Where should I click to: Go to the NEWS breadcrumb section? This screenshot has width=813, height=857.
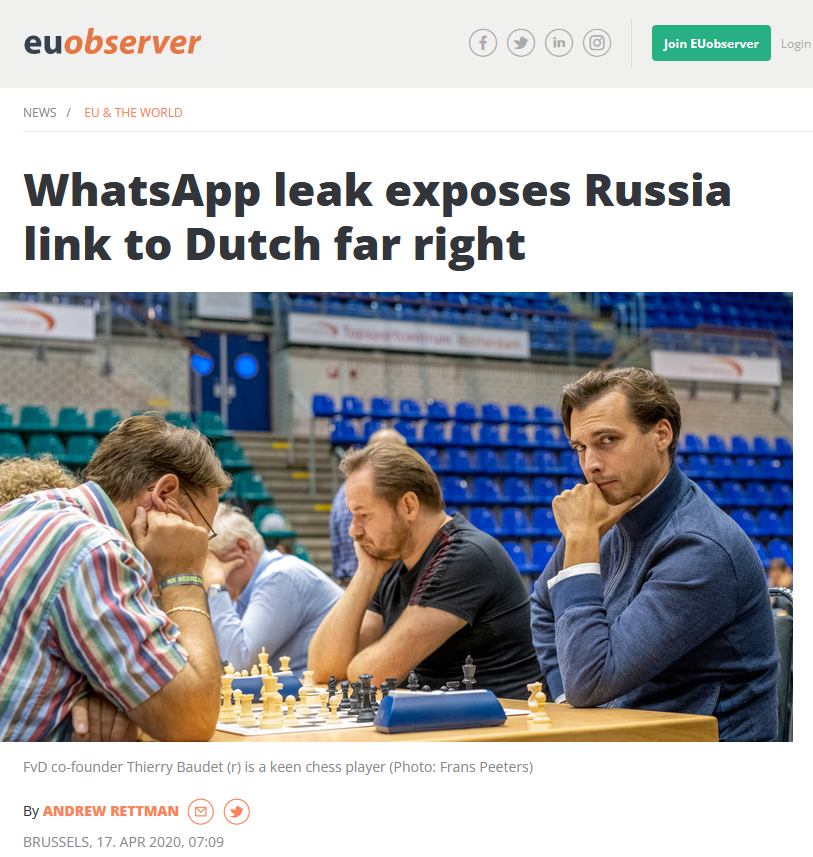pos(39,113)
